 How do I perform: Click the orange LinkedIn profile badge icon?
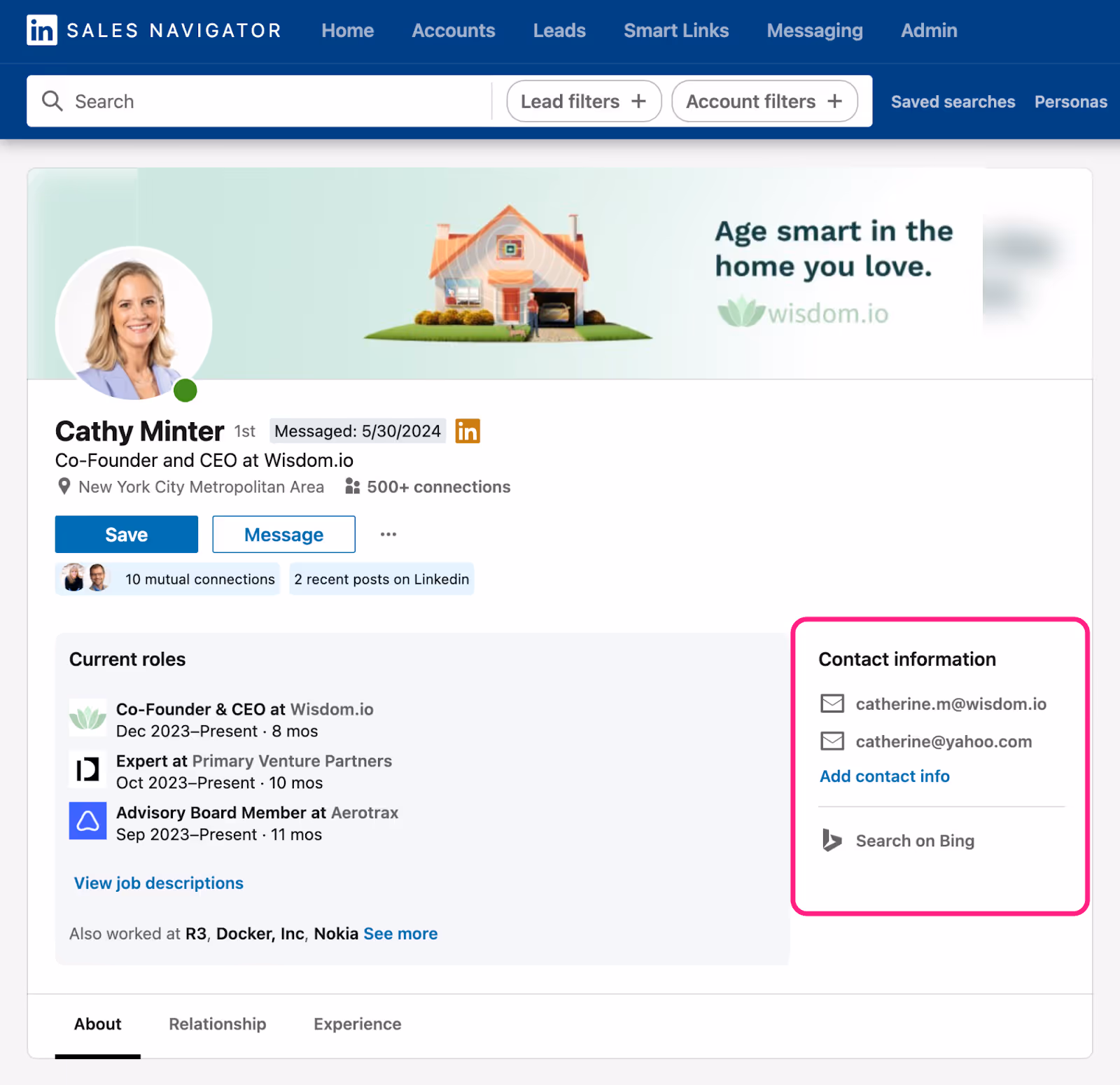tap(468, 431)
